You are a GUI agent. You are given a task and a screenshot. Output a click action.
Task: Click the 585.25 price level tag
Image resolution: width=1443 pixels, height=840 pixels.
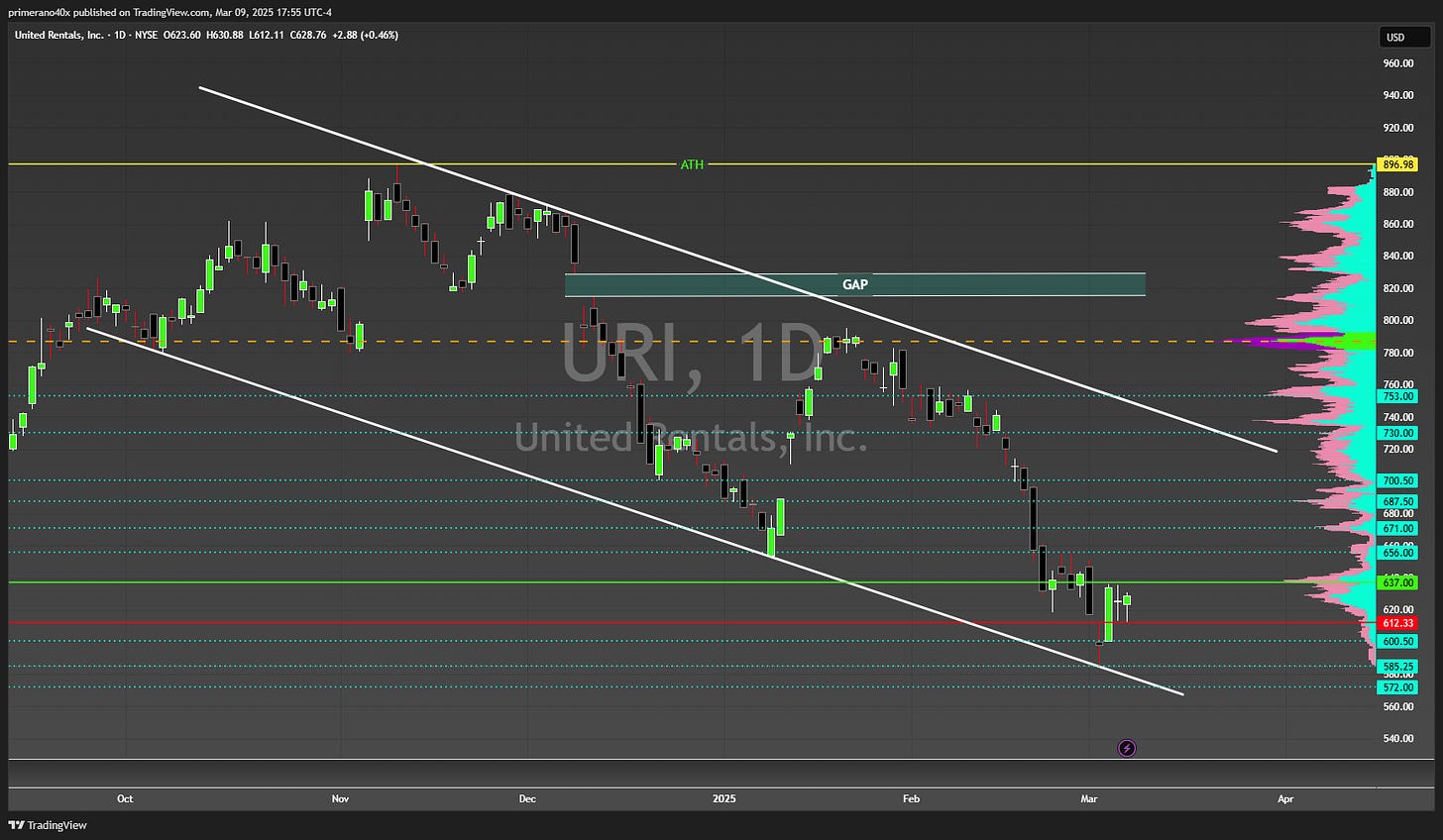[1397, 666]
